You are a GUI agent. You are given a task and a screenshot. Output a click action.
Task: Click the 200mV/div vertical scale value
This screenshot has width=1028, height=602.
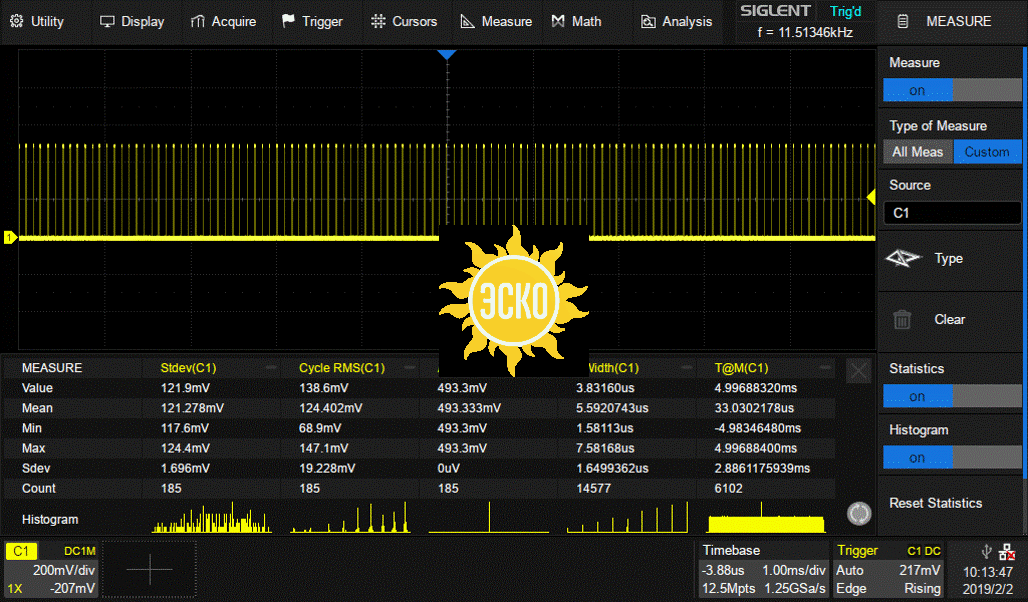(64, 570)
